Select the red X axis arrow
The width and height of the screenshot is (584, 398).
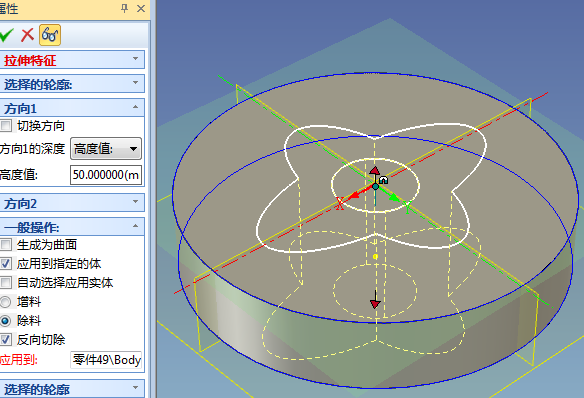(355, 195)
